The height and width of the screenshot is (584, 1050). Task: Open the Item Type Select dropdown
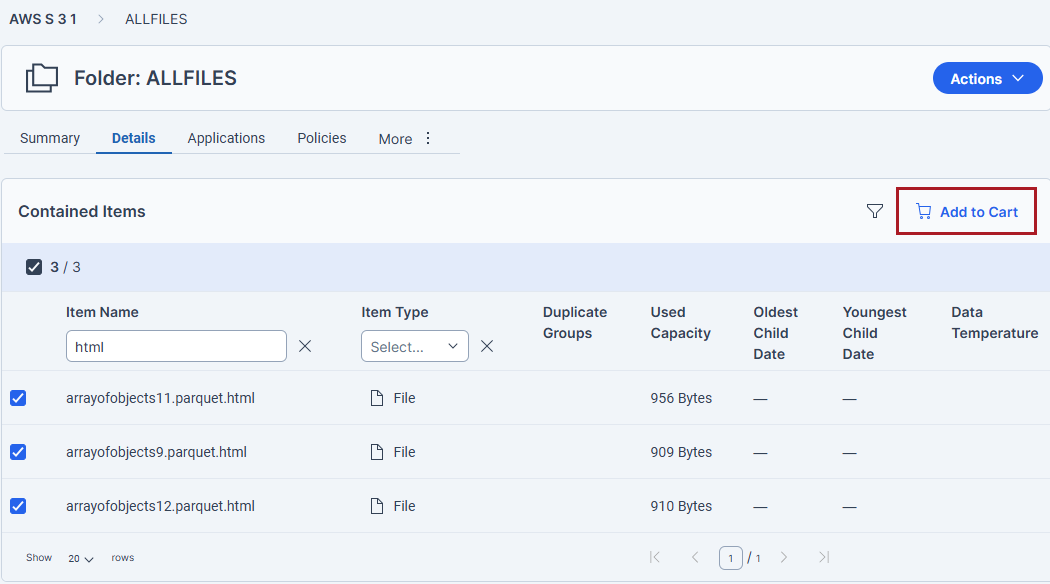pos(415,346)
